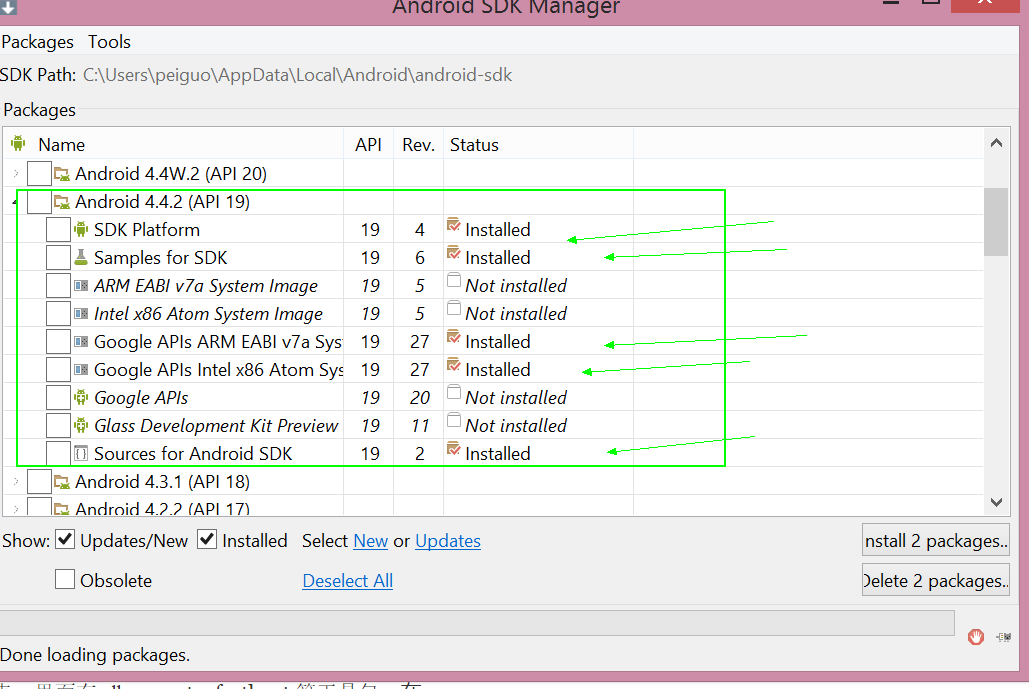Open the Packages menu

37,42
